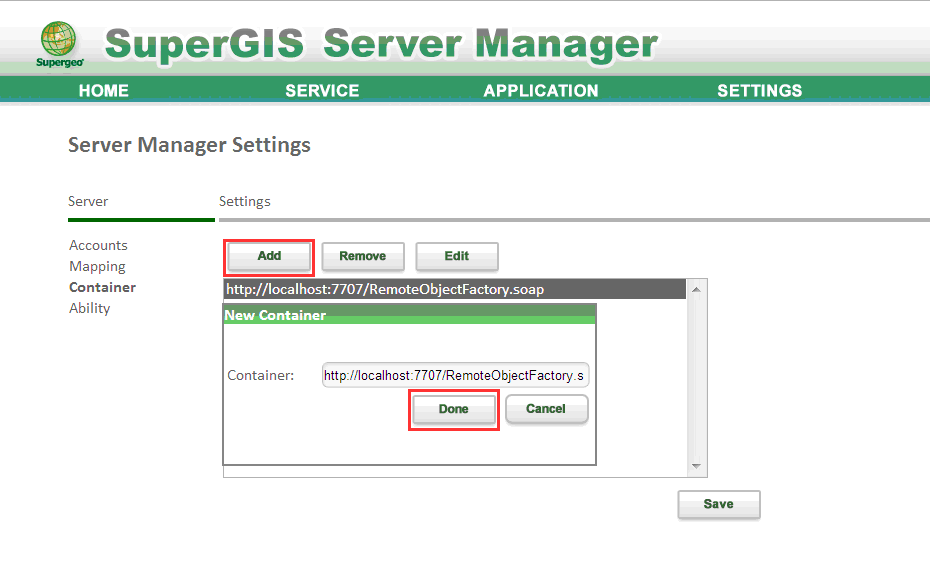Image resolution: width=930 pixels, height=565 pixels.
Task: Open the HOME navigation menu
Action: point(104,91)
